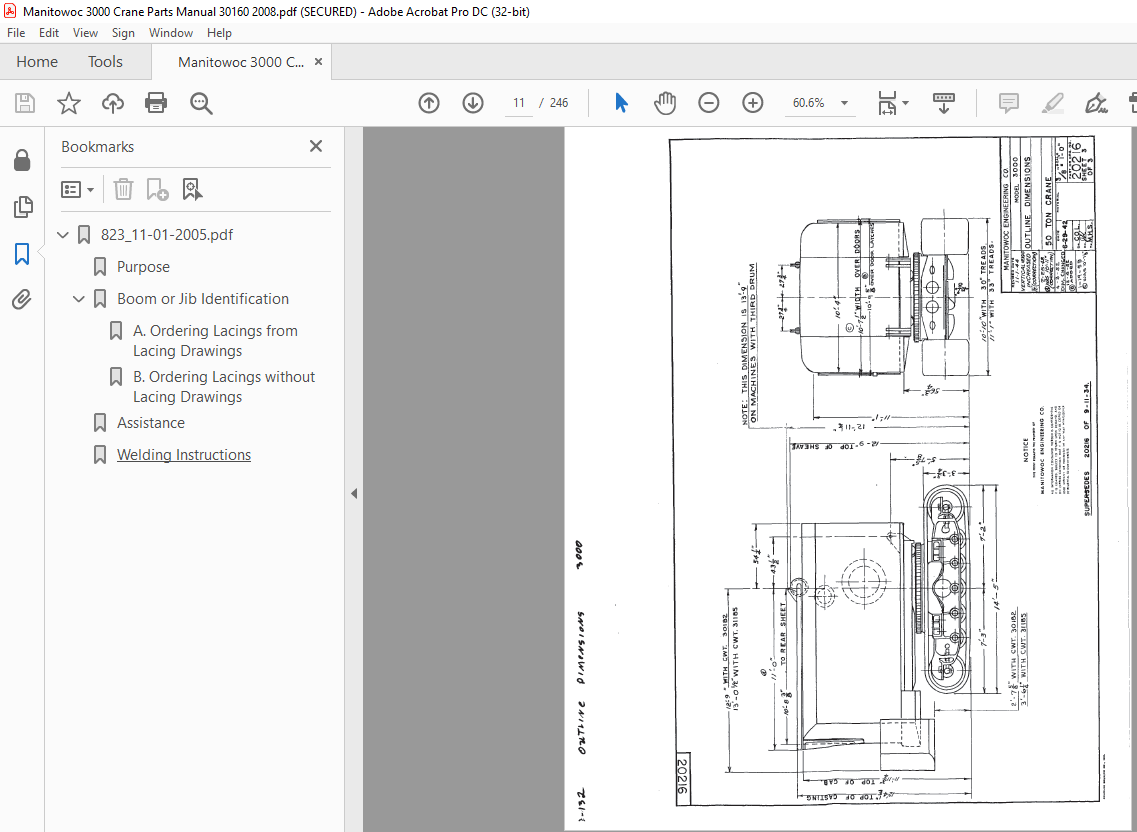Click the cloud upload icon

[112, 103]
